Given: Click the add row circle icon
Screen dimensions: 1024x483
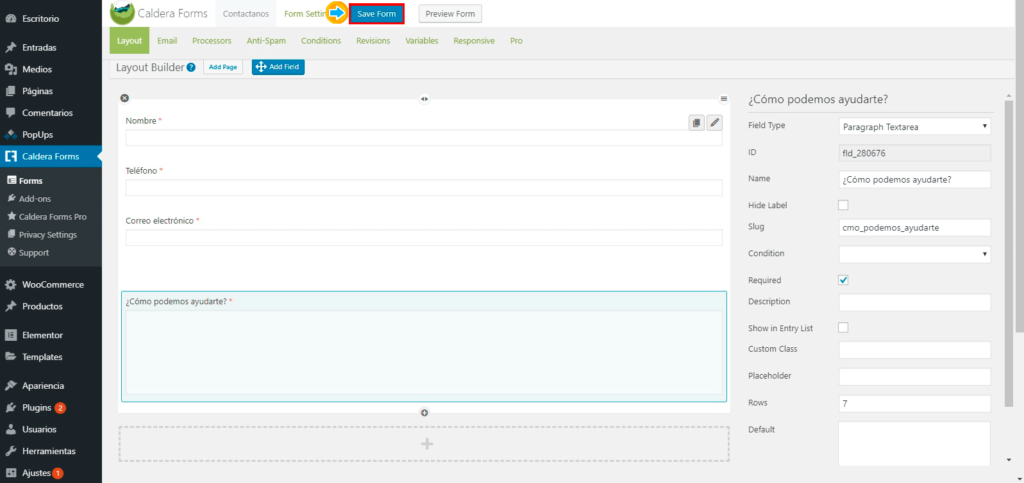Looking at the screenshot, I should [424, 412].
